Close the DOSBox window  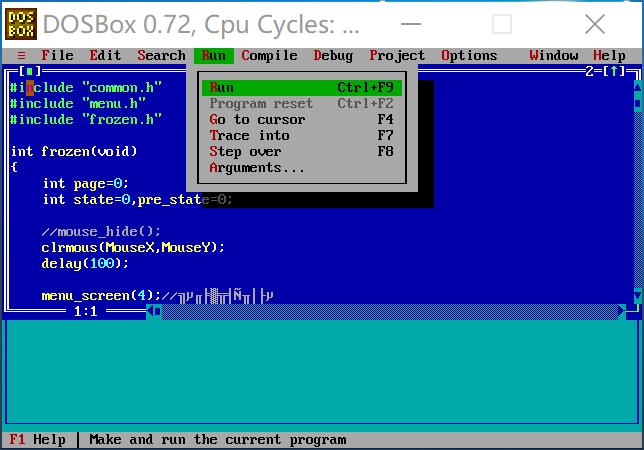(x=595, y=24)
